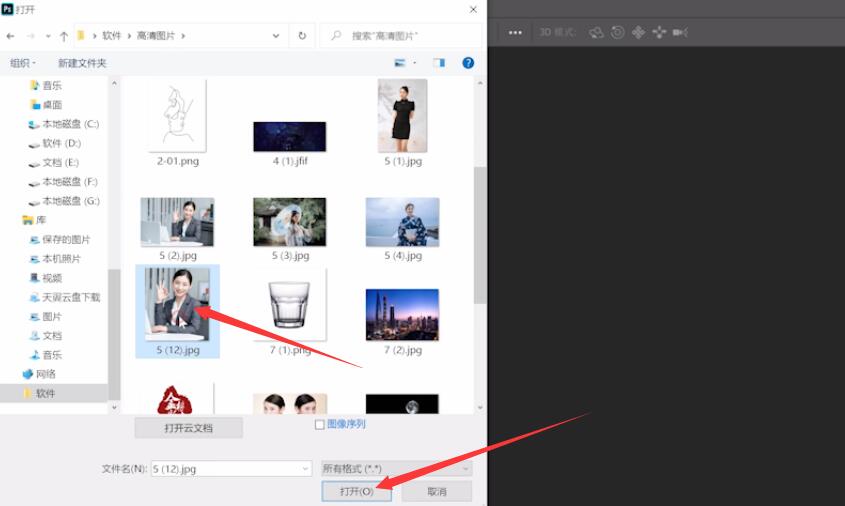Open the 文件名 filename dropdown arrow
The image size is (845, 506).
[x=305, y=468]
